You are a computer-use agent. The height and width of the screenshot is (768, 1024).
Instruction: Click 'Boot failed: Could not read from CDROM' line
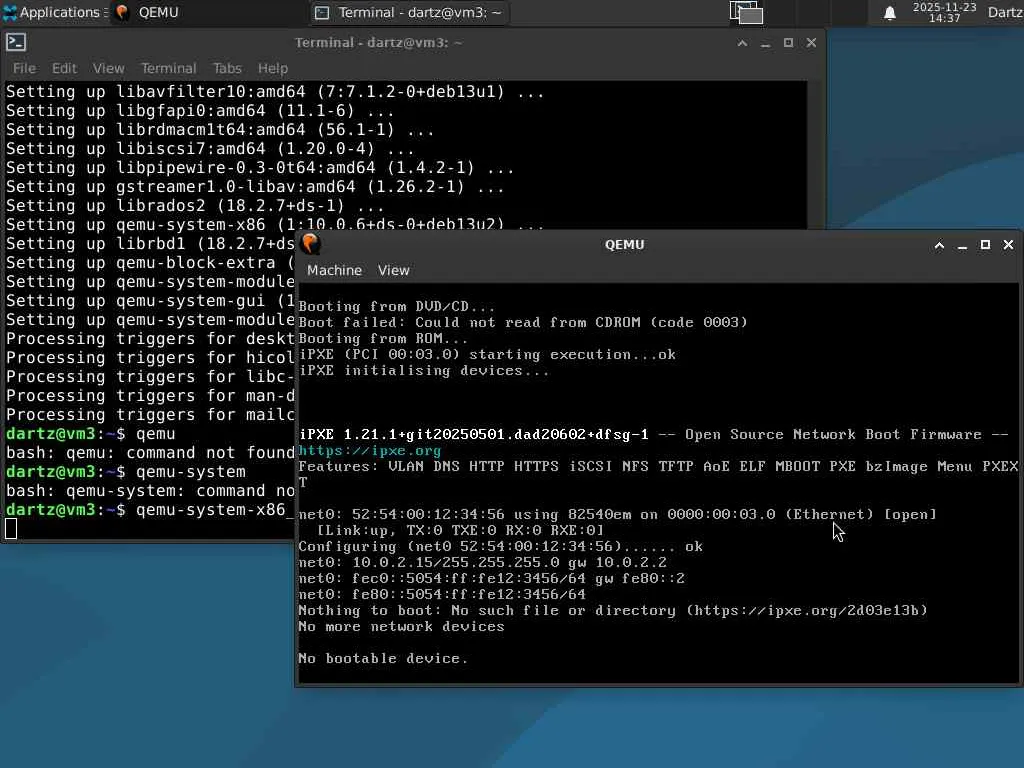coord(523,323)
